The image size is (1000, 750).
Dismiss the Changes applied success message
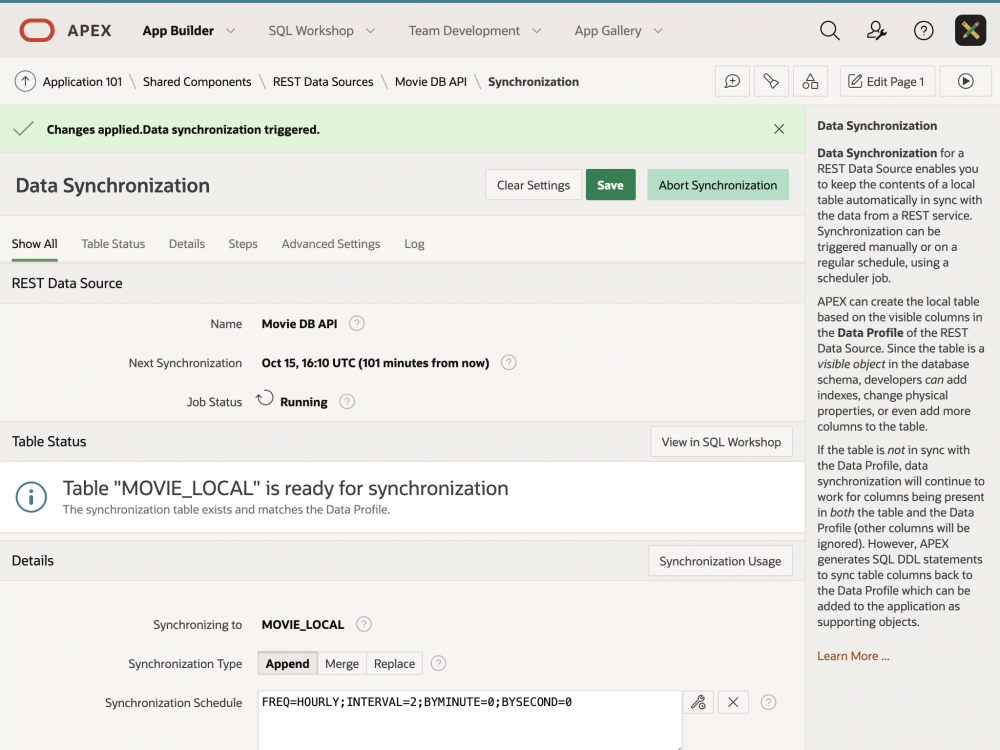pyautogui.click(x=779, y=129)
